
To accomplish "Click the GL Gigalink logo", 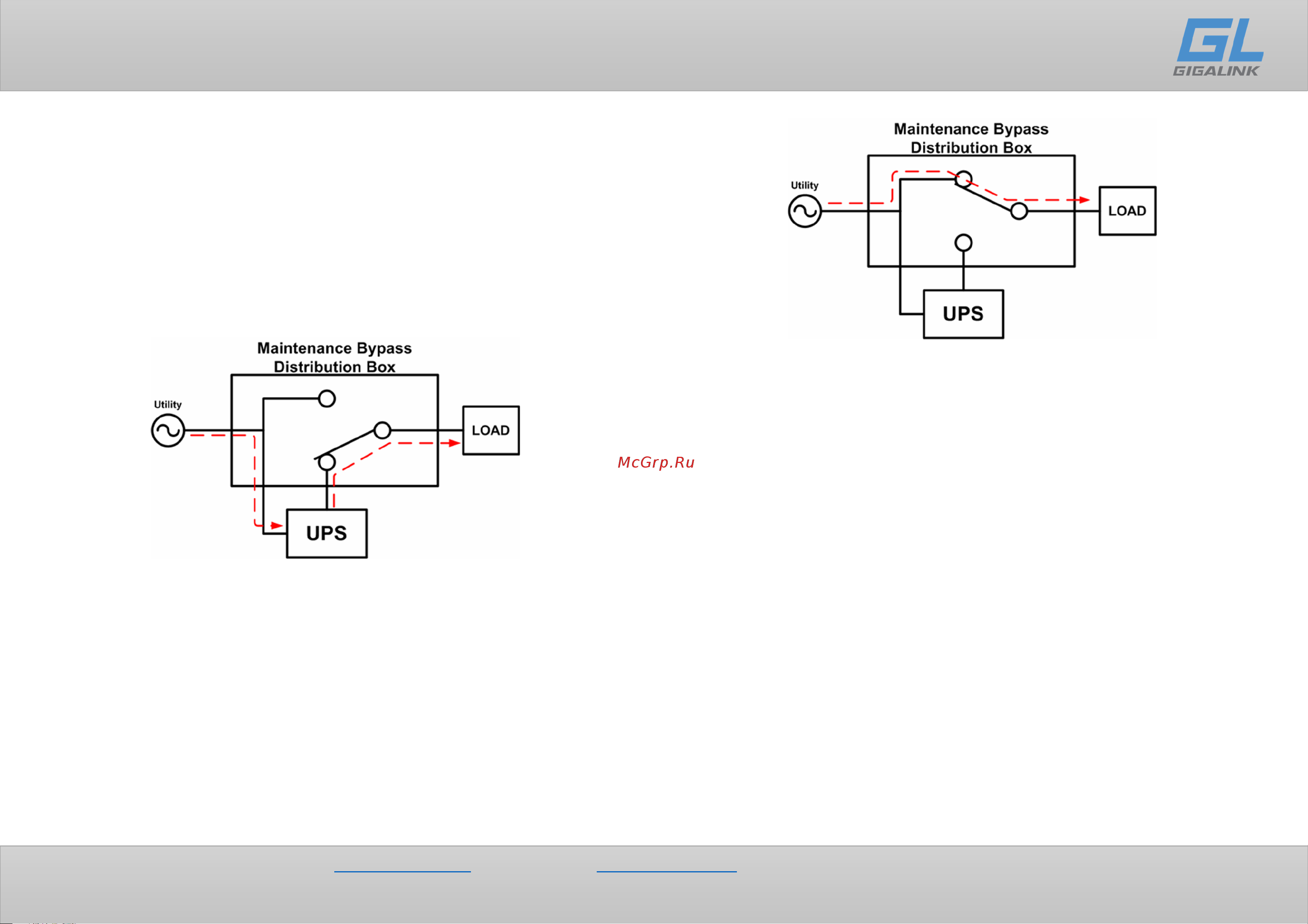I will 1218,47.
